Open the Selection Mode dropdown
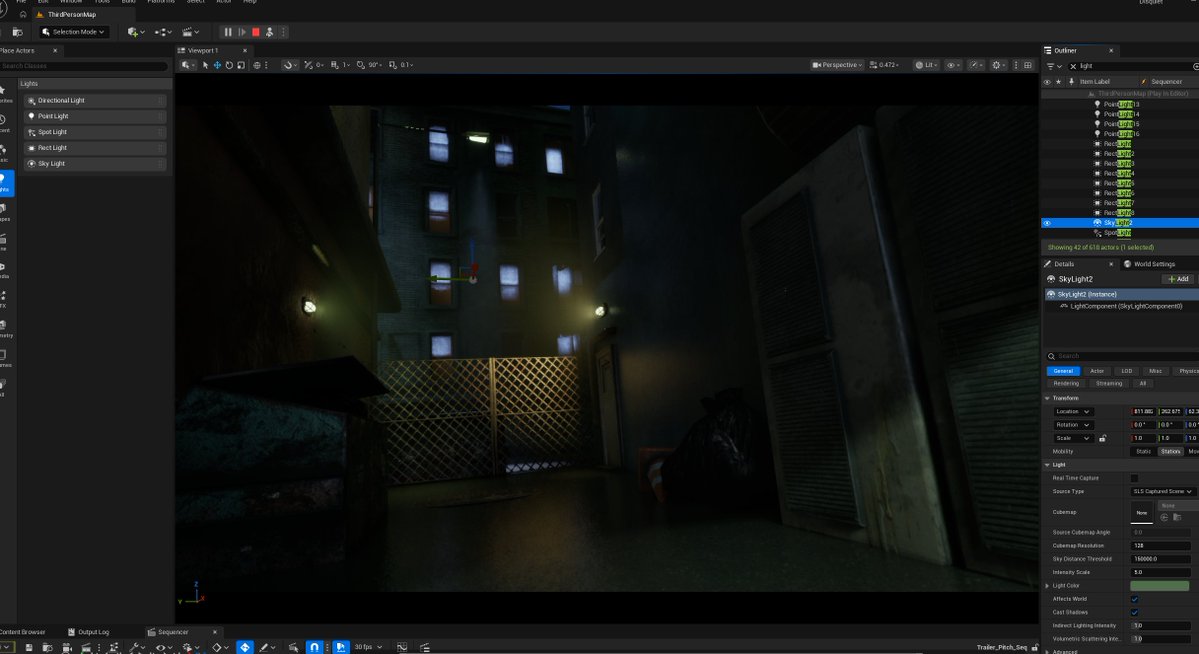 [x=73, y=32]
